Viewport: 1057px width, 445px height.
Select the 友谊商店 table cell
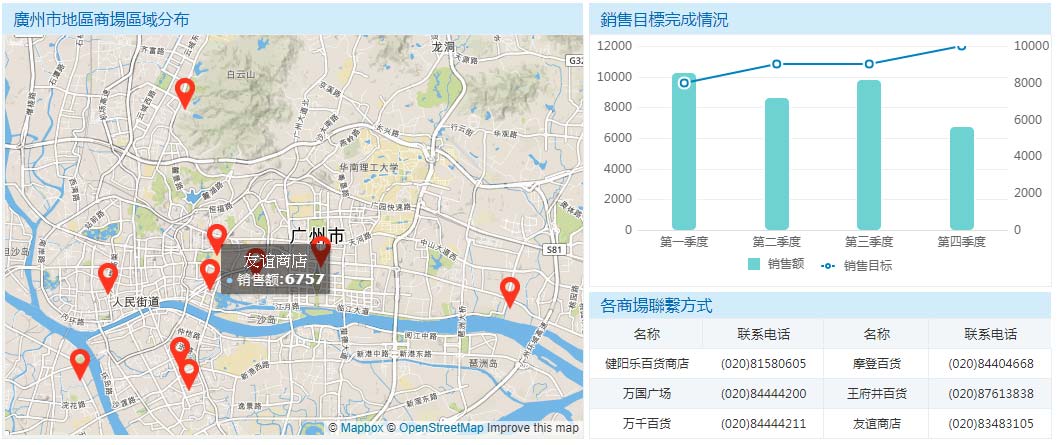pyautogui.click(x=876, y=424)
